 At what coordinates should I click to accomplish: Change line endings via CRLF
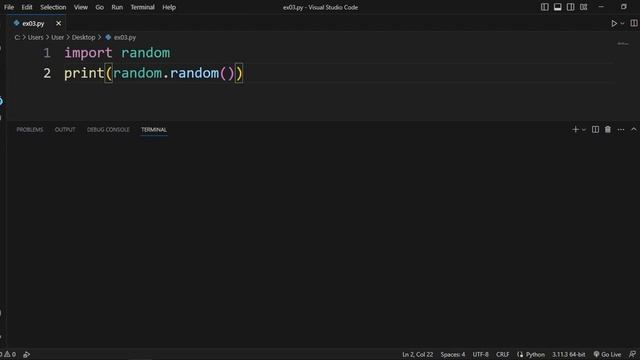(x=502, y=354)
